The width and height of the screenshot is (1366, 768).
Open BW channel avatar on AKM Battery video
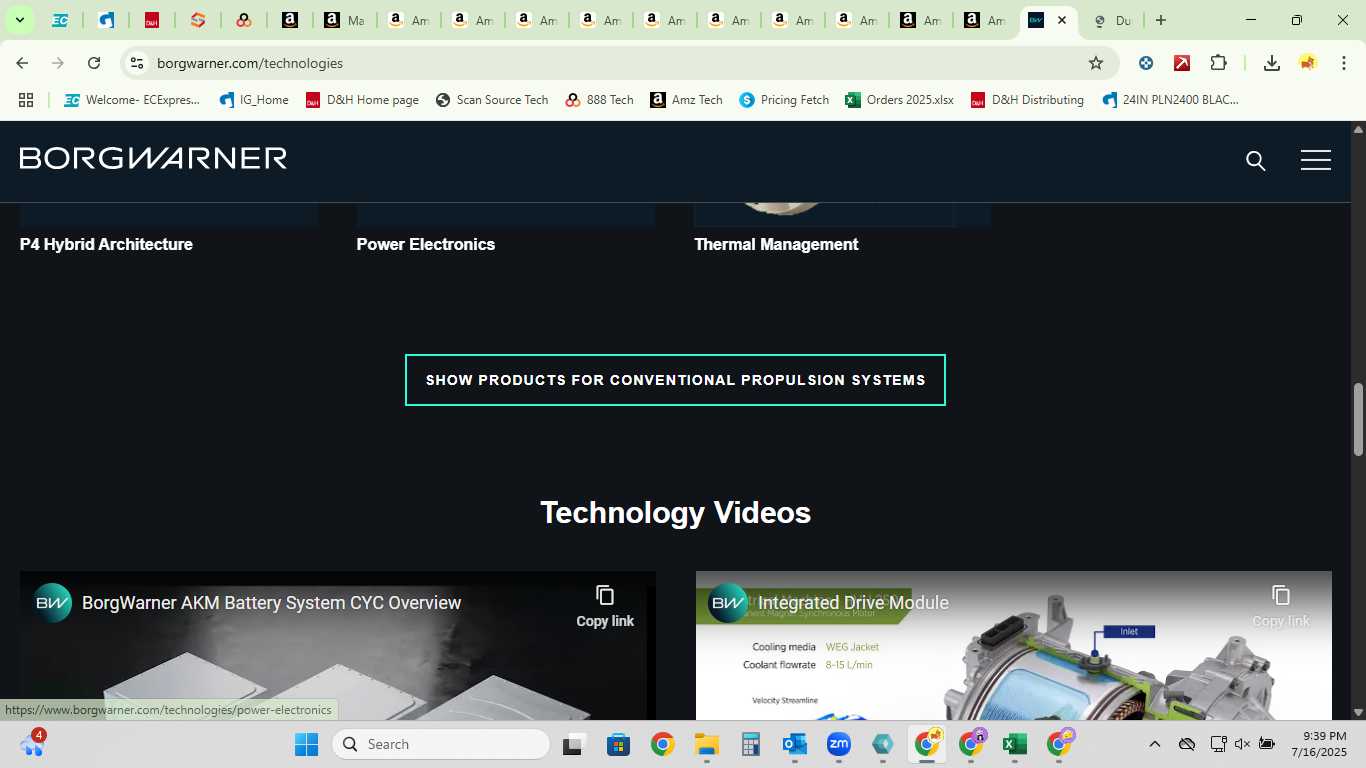53,603
